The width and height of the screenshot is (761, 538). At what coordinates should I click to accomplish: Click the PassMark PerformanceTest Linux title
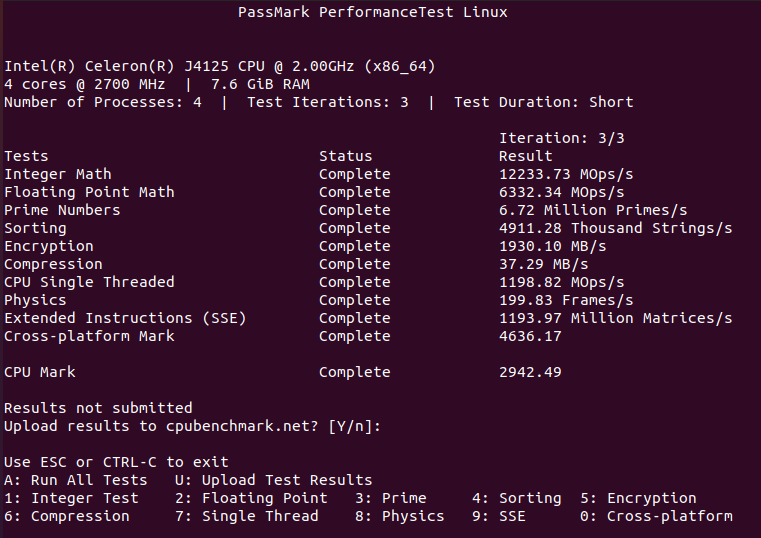point(372,12)
